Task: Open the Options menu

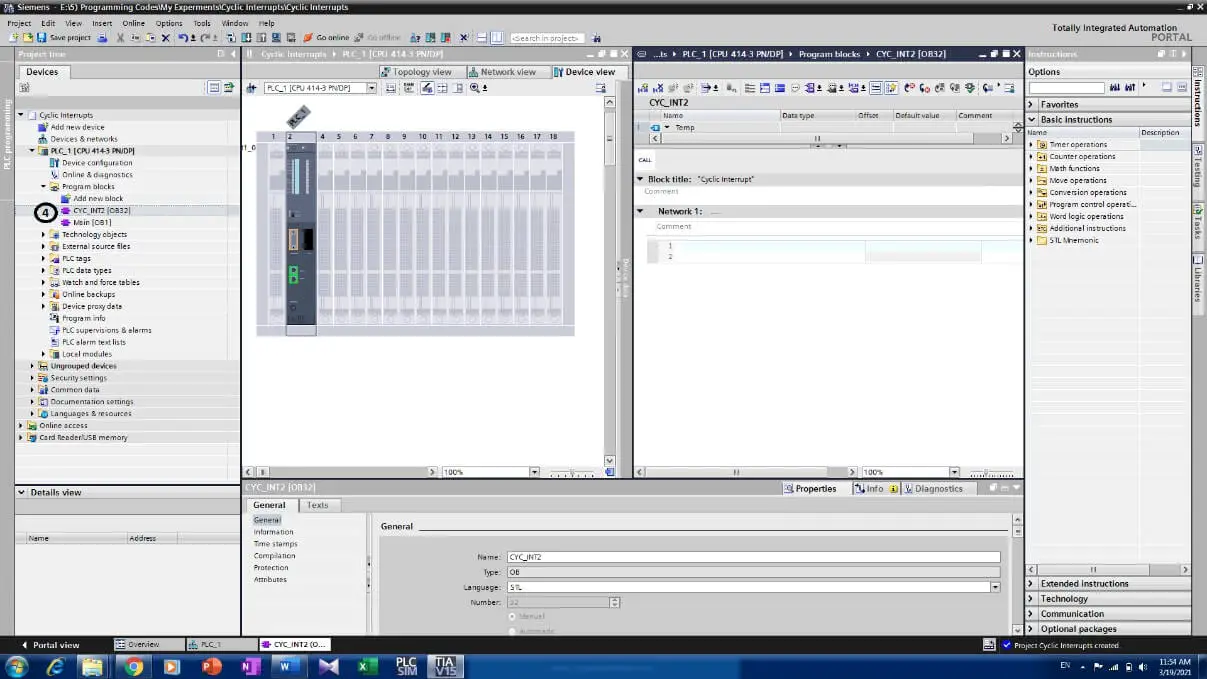Action: (x=169, y=23)
